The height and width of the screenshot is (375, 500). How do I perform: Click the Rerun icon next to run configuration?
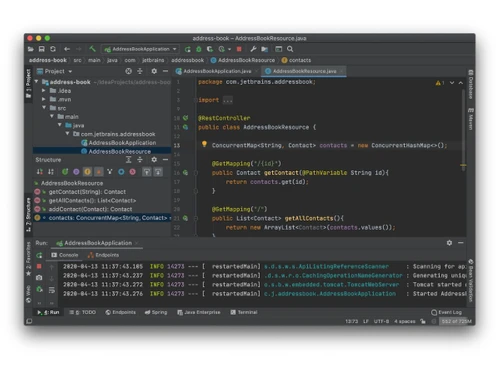pos(188,49)
